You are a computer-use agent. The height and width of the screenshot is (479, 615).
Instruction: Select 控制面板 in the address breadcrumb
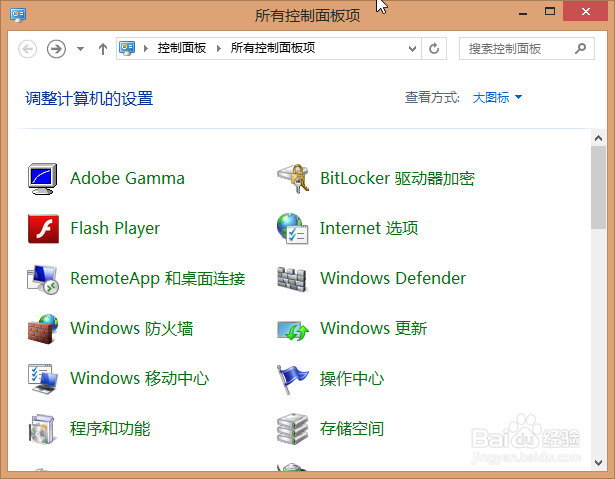pos(182,48)
